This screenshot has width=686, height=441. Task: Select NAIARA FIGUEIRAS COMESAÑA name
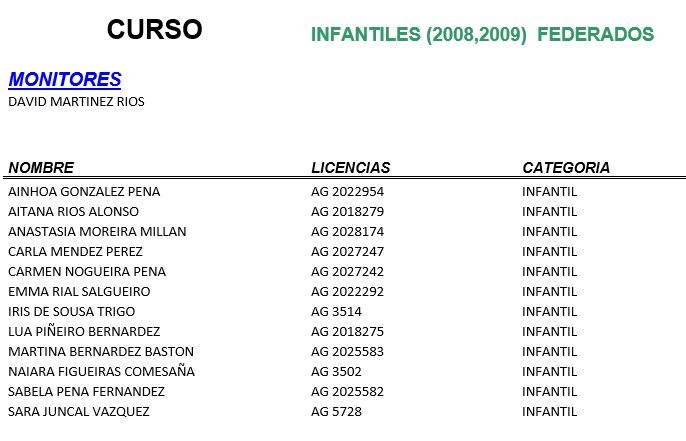tap(102, 371)
